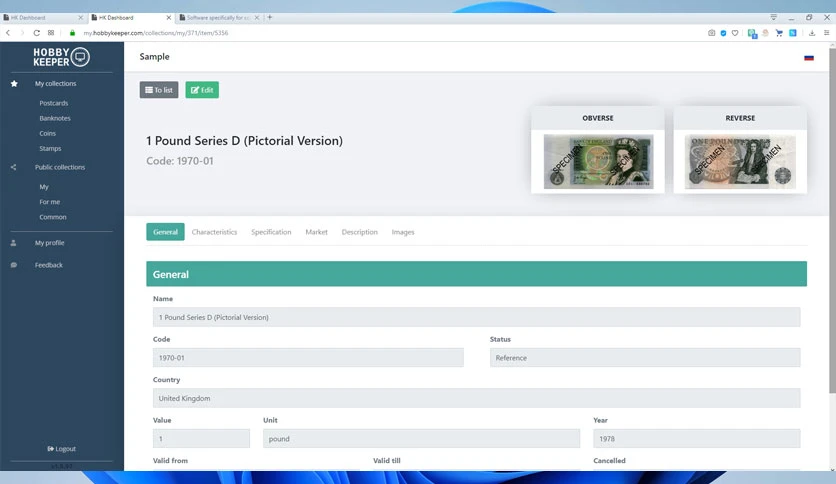Viewport: 836px width, 484px height.
Task: Switch language via the Russian flag icon
Action: pos(809,58)
